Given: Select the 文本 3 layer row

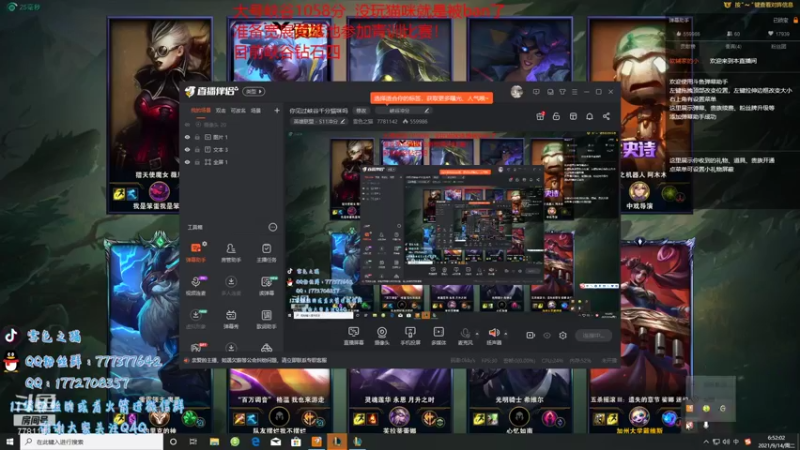Looking at the screenshot, I should (232, 149).
